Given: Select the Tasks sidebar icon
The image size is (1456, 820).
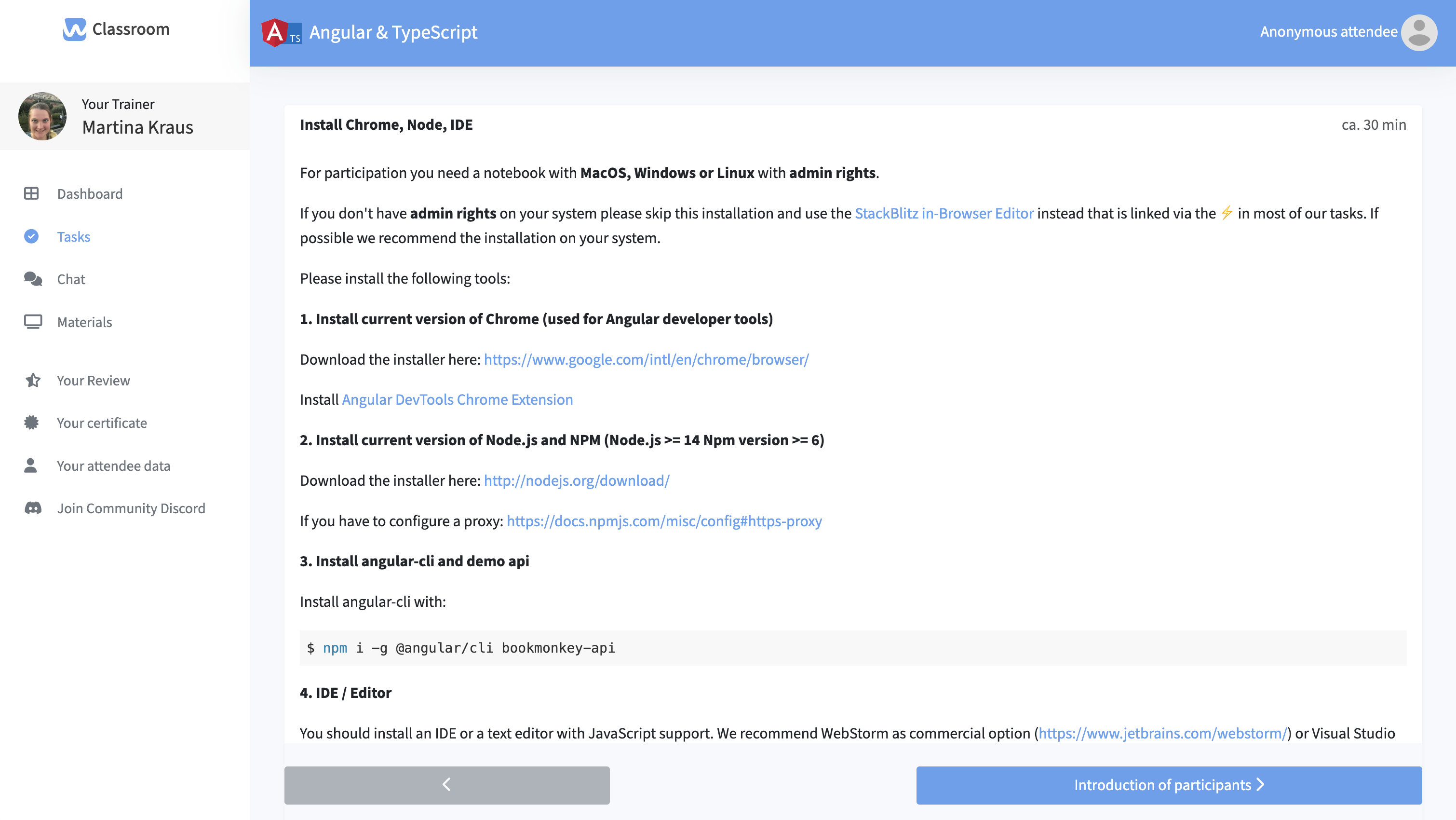Looking at the screenshot, I should click(x=32, y=236).
